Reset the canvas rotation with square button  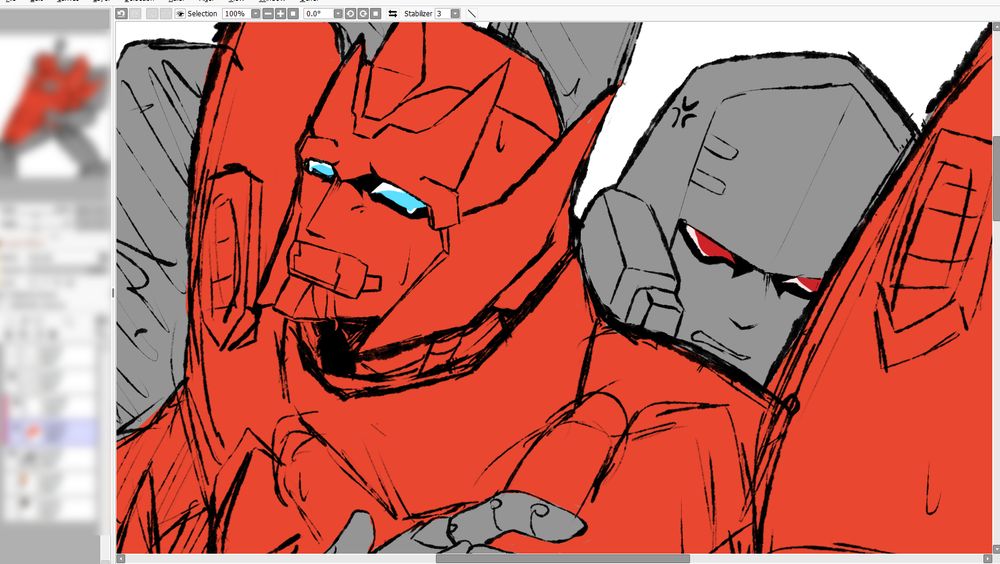pos(376,13)
